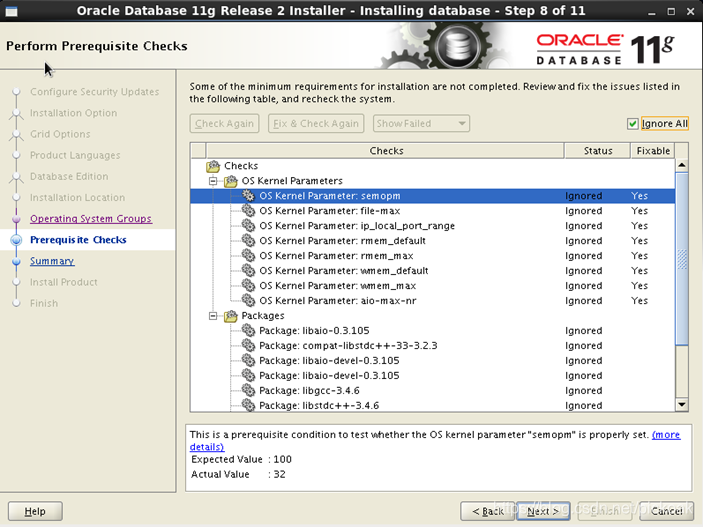Click gear icon beside file-max parameter
The image size is (703, 527).
pos(248,210)
